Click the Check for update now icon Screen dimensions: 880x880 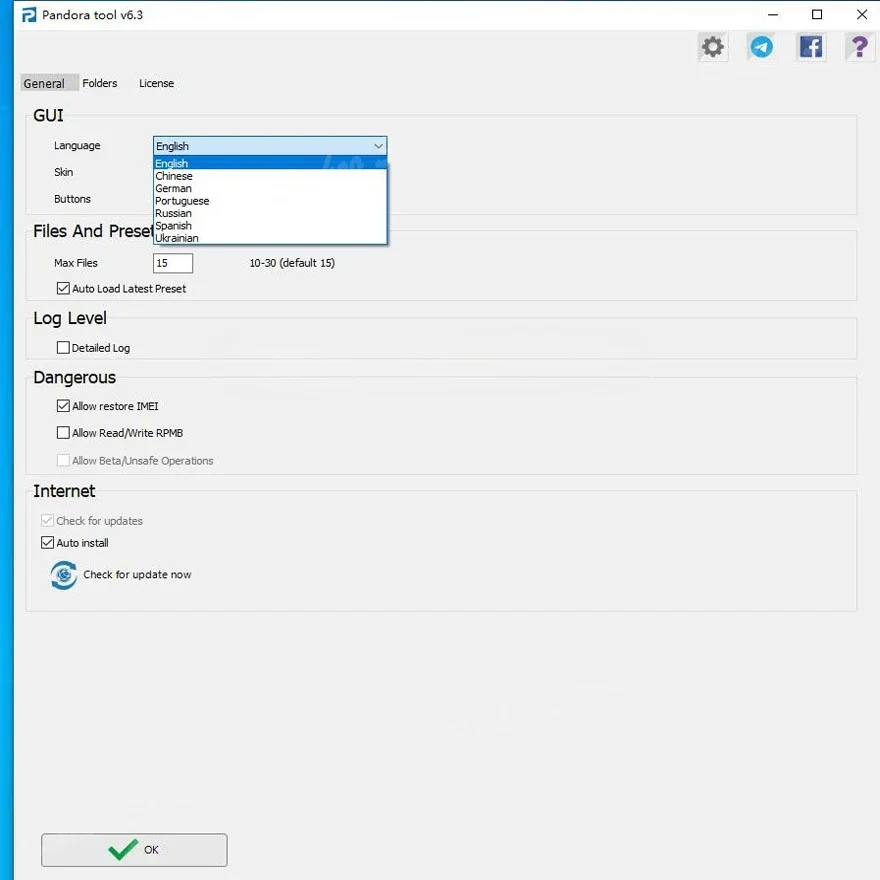[x=64, y=575]
